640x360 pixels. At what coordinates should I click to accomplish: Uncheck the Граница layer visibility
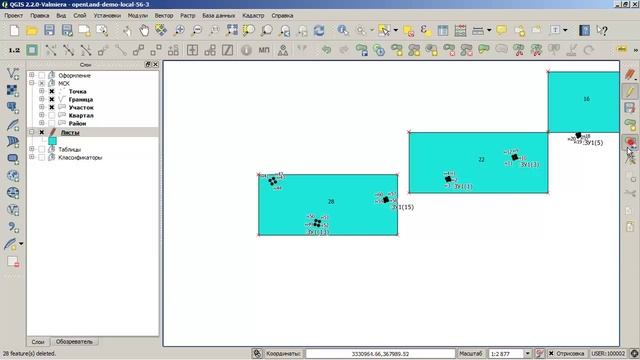click(x=51, y=100)
